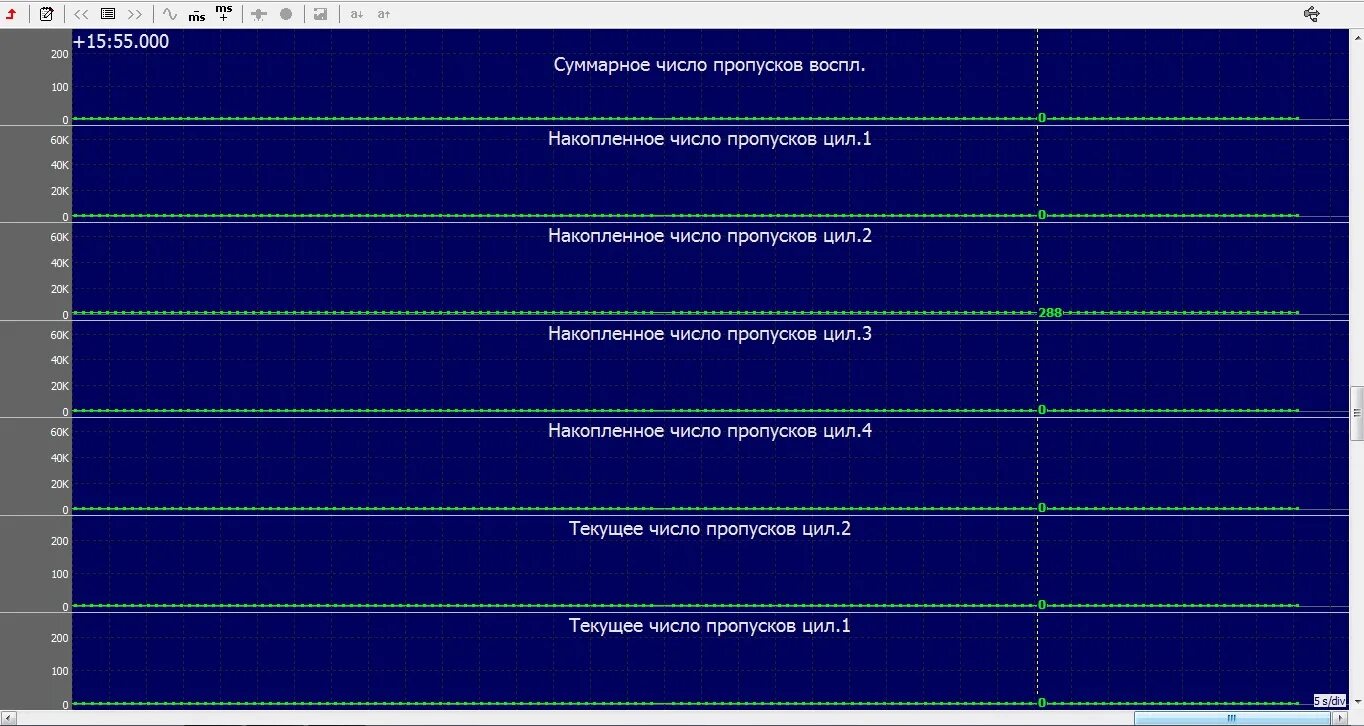Viewport: 1364px width, 726px height.
Task: Open the list view icon
Action: click(108, 14)
